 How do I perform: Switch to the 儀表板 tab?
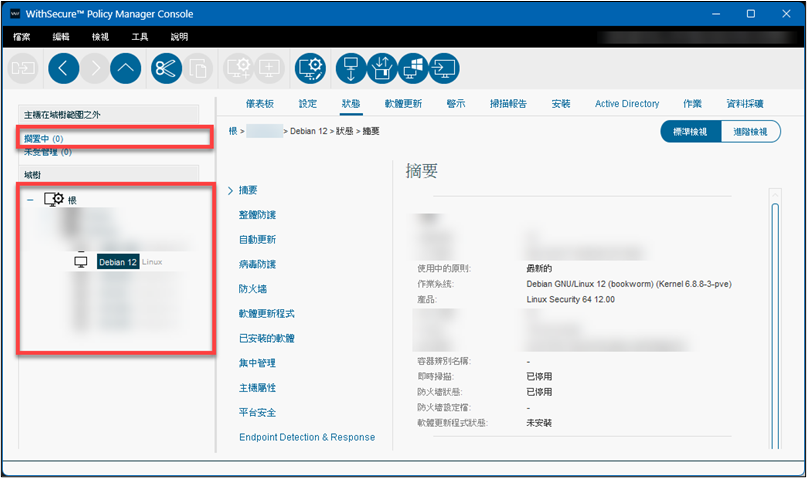tap(260, 103)
